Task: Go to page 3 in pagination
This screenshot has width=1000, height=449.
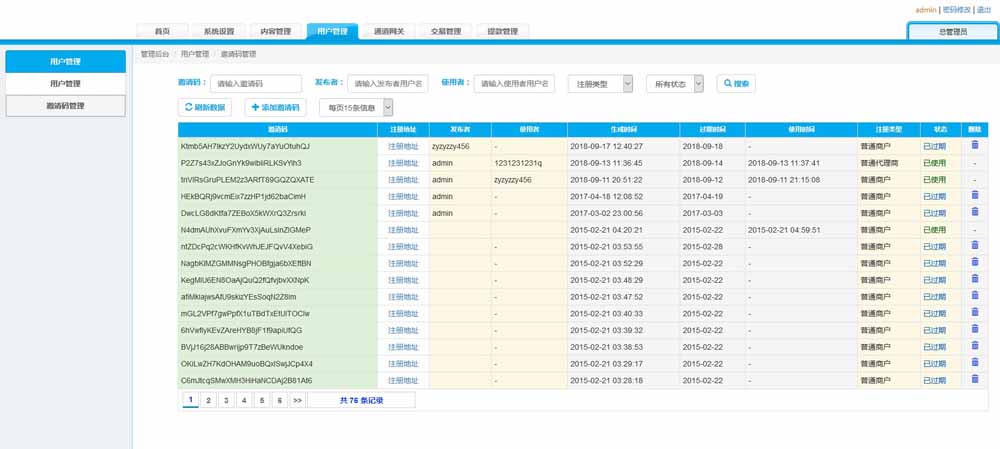Action: tap(225, 400)
